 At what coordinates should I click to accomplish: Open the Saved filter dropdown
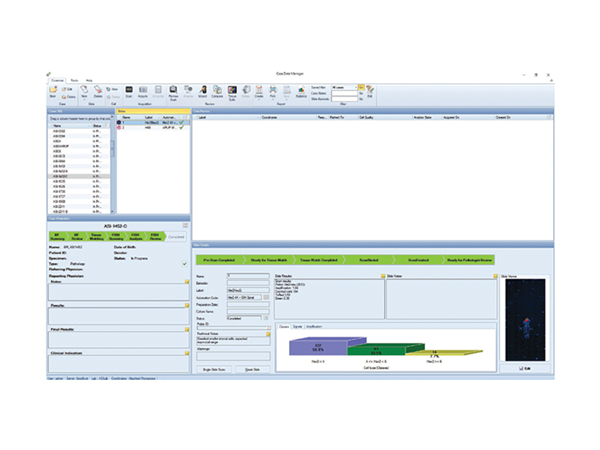[344, 88]
